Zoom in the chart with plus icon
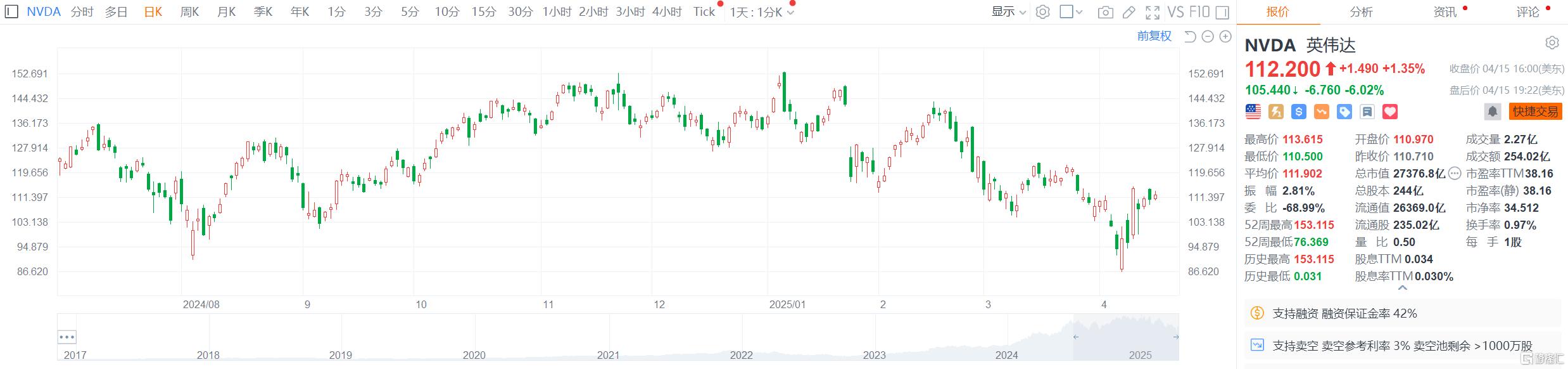Screen dimensions: 1568x369 click(x=1225, y=37)
